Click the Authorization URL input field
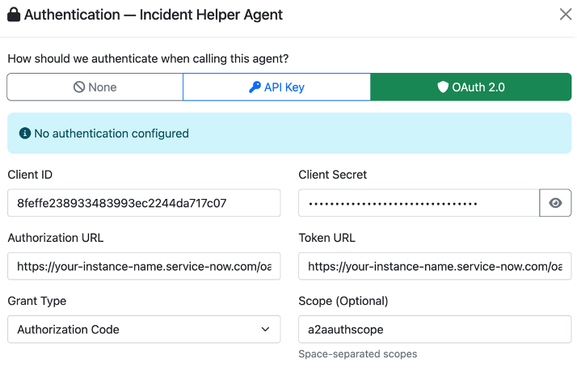The height and width of the screenshot is (372, 577). point(144,266)
